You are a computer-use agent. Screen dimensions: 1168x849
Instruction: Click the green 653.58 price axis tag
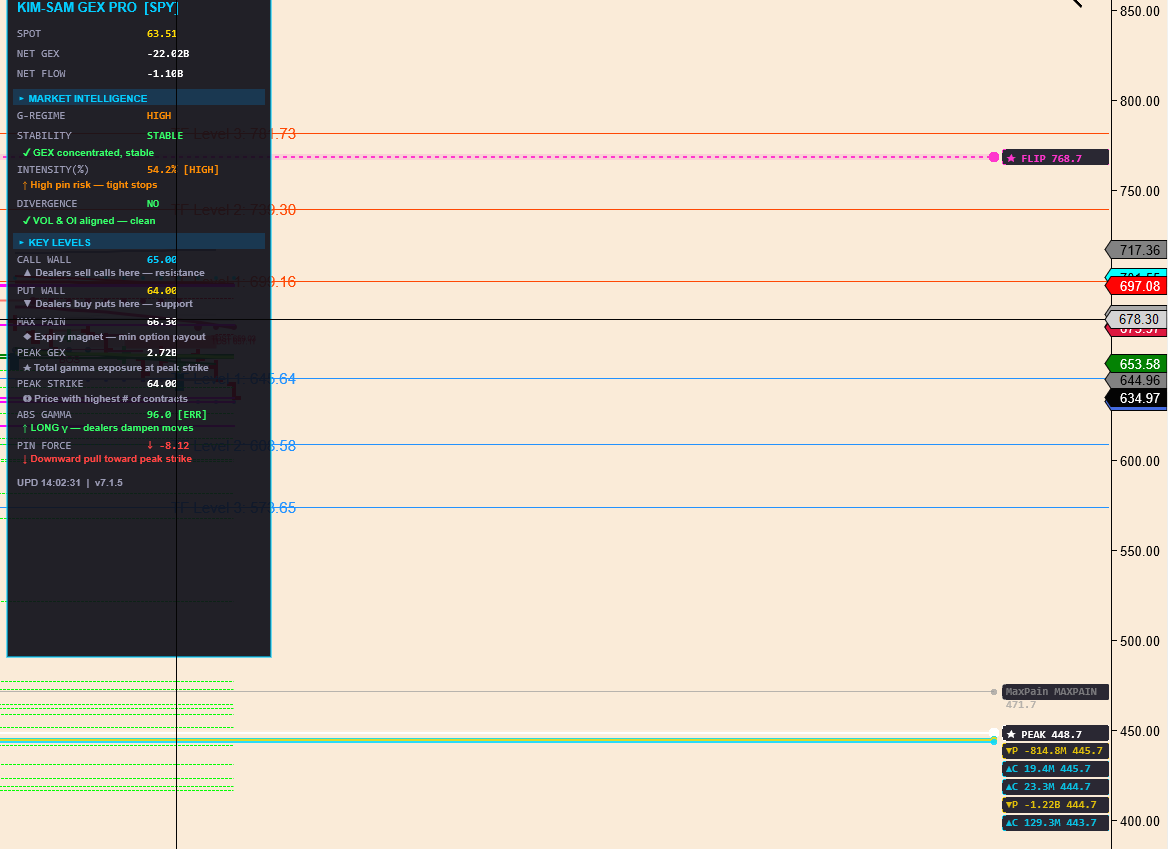(1139, 364)
